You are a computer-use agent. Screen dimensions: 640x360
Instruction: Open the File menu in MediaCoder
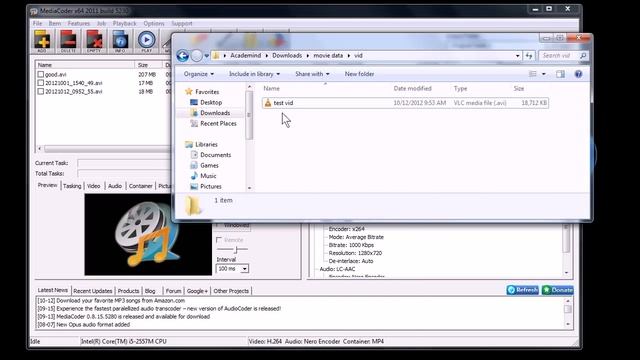coord(38,23)
